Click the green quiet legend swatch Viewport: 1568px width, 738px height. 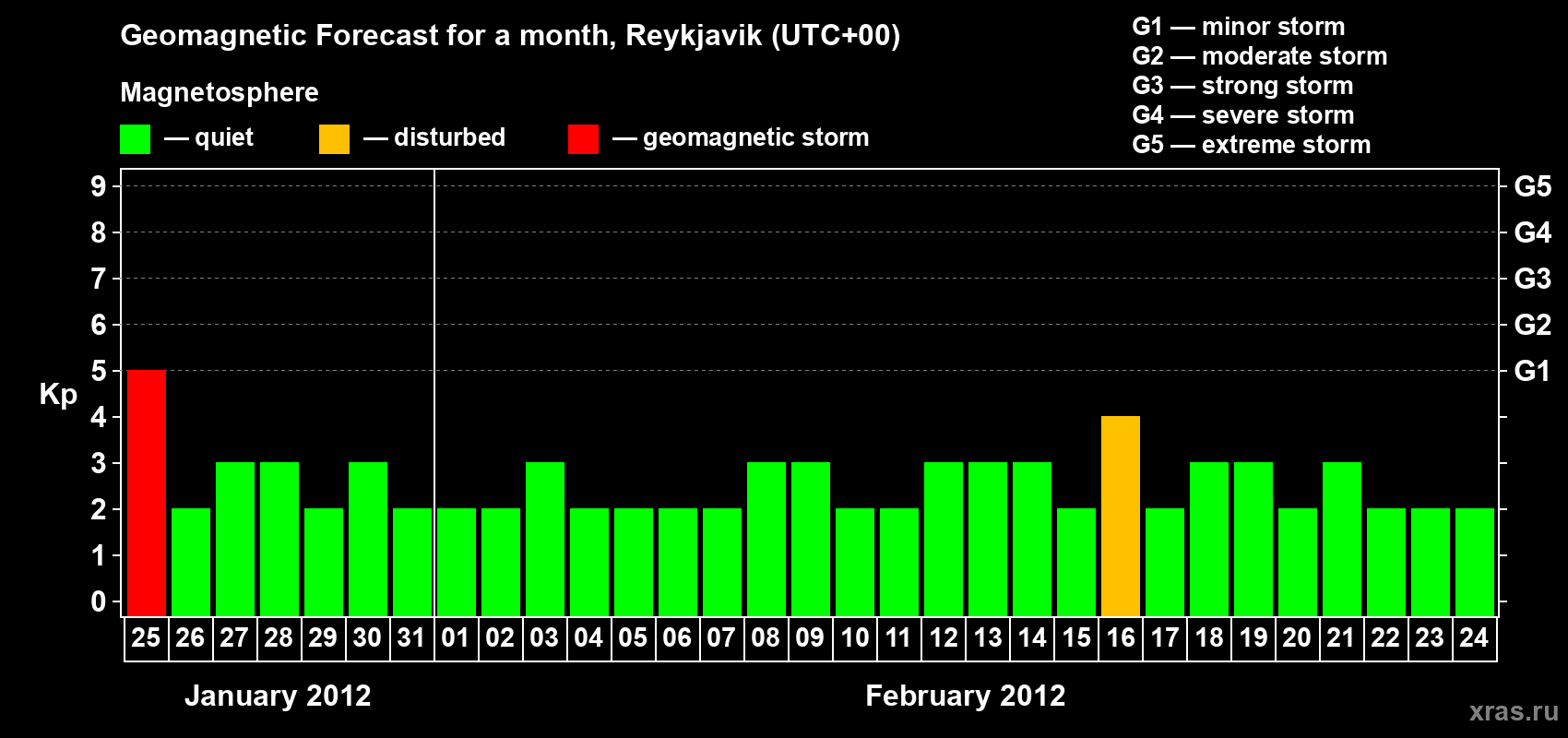pos(135,139)
